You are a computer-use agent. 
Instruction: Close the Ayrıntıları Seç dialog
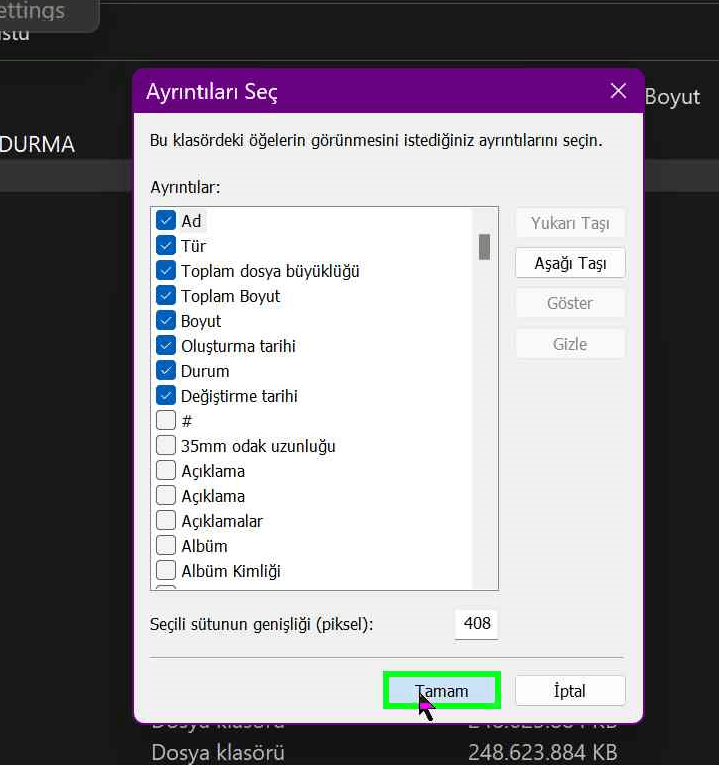pyautogui.click(x=618, y=91)
